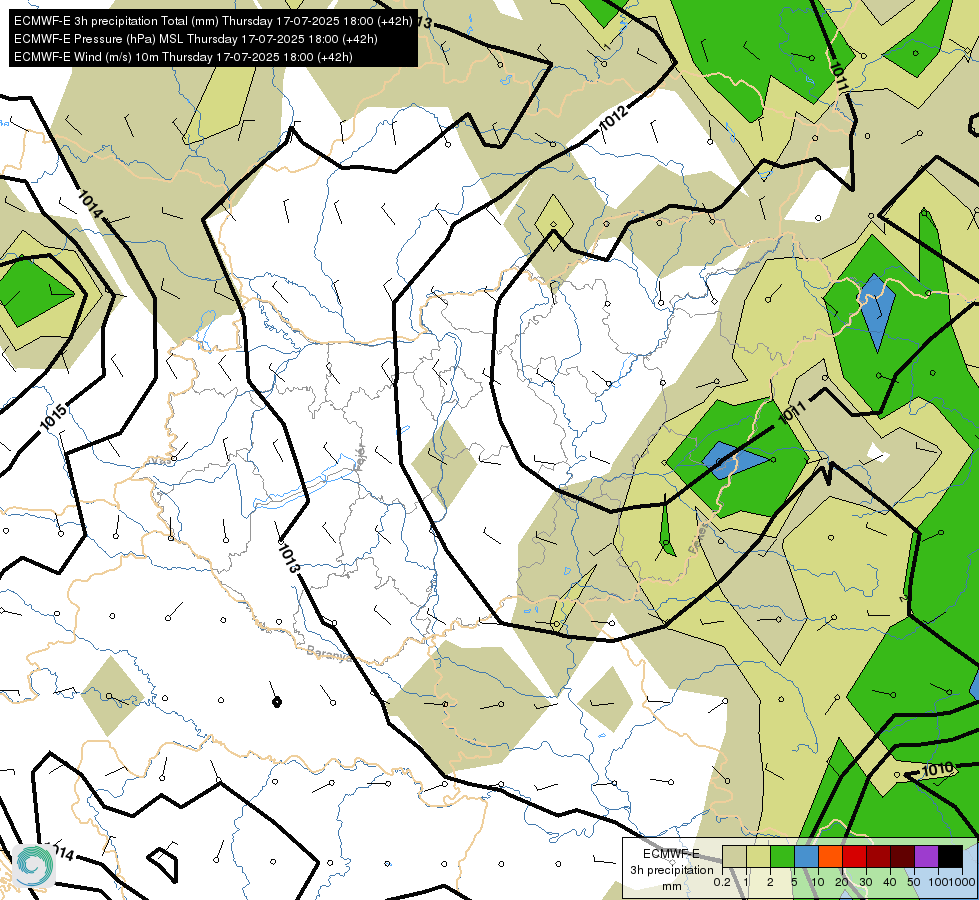Pick the orange 10 mm legend swatch
This screenshot has width=979, height=900.
coord(830,857)
